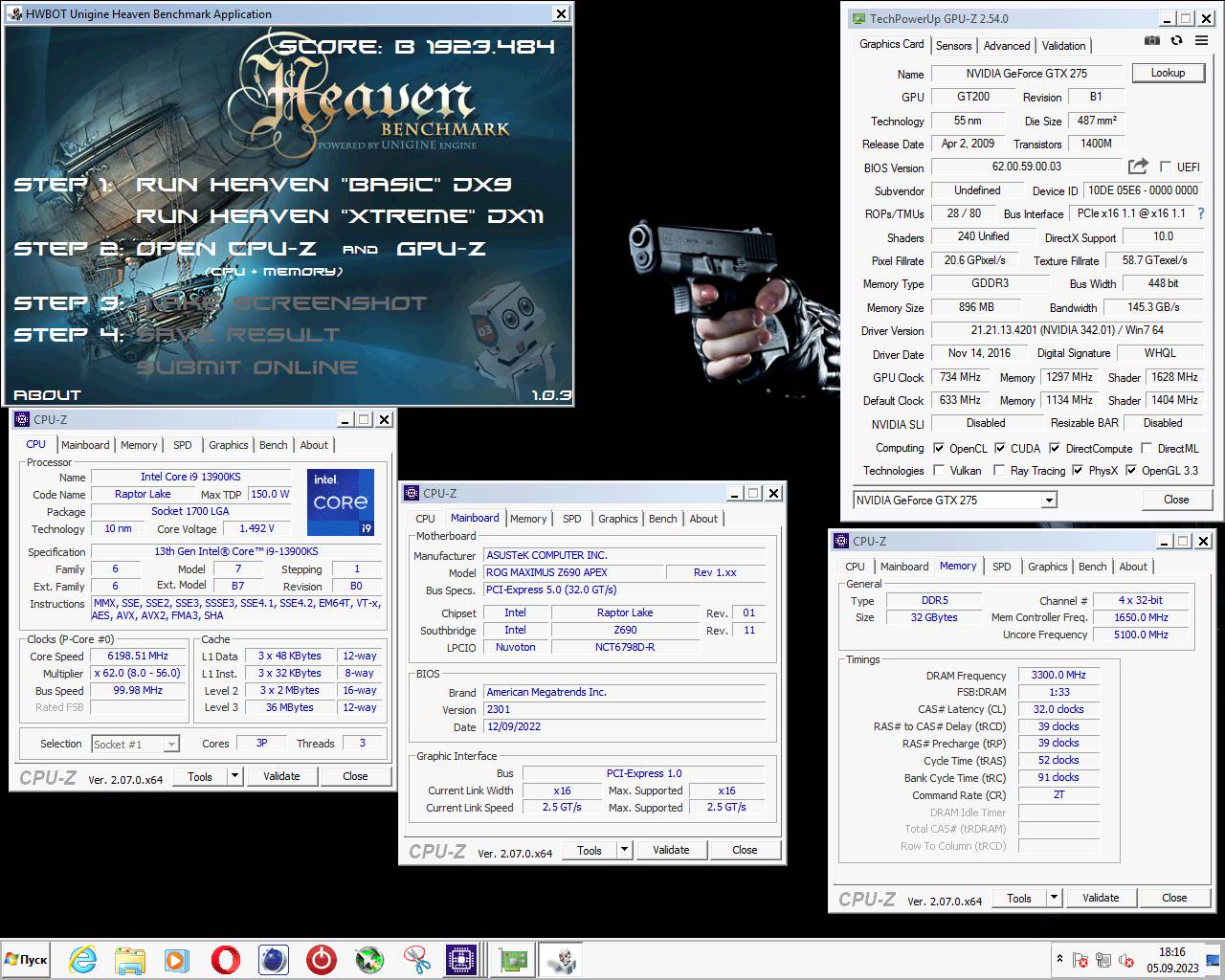1225x980 pixels.
Task: Switch to CPU-Z purple chip taskbar icon
Action: tap(462, 959)
